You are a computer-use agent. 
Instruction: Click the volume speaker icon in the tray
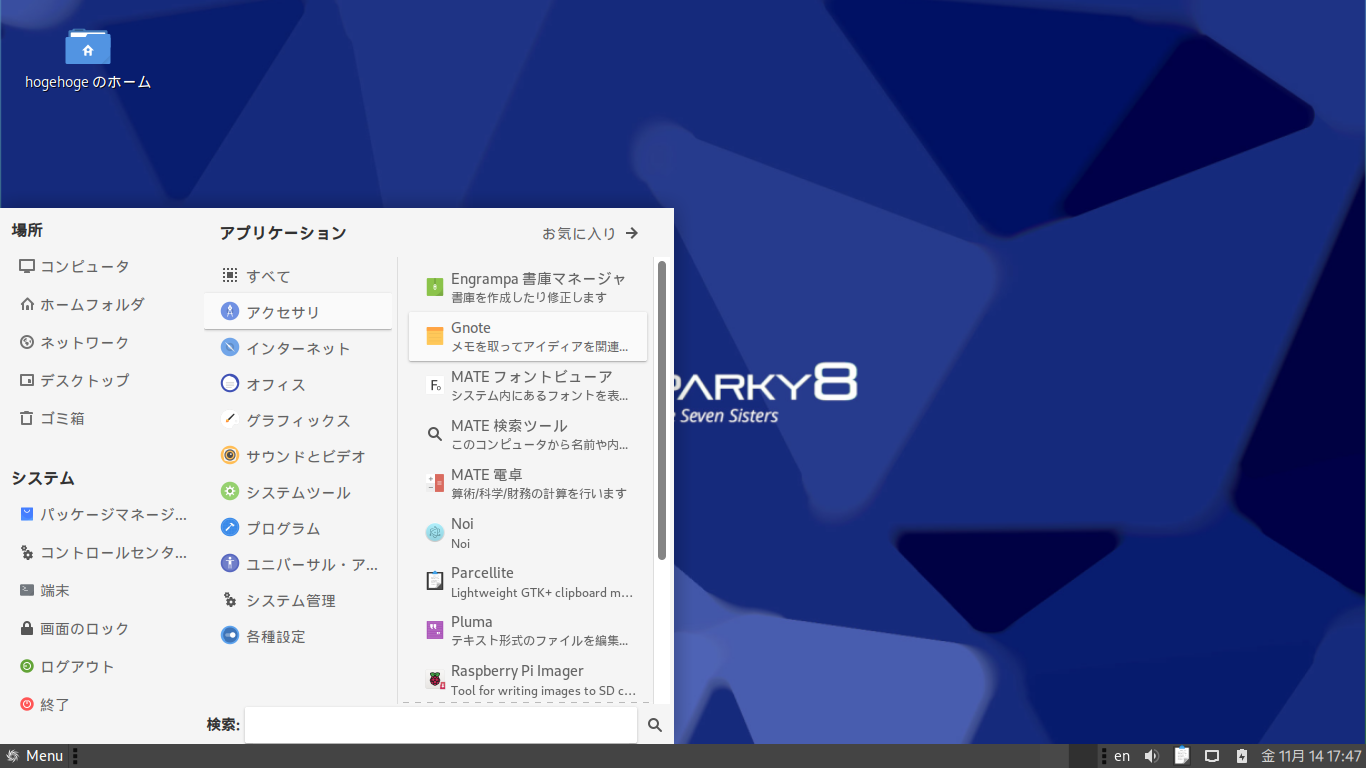1151,756
